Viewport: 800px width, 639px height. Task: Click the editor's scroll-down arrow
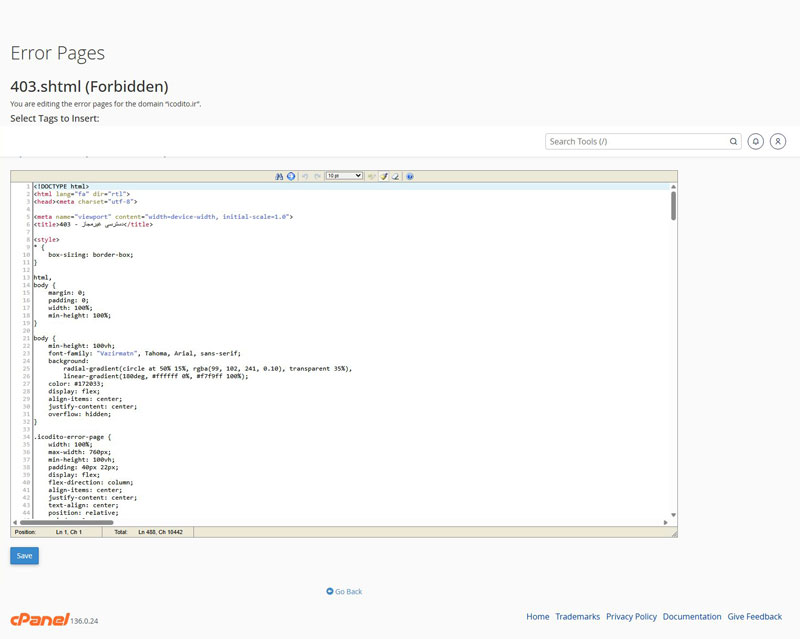tap(673, 515)
